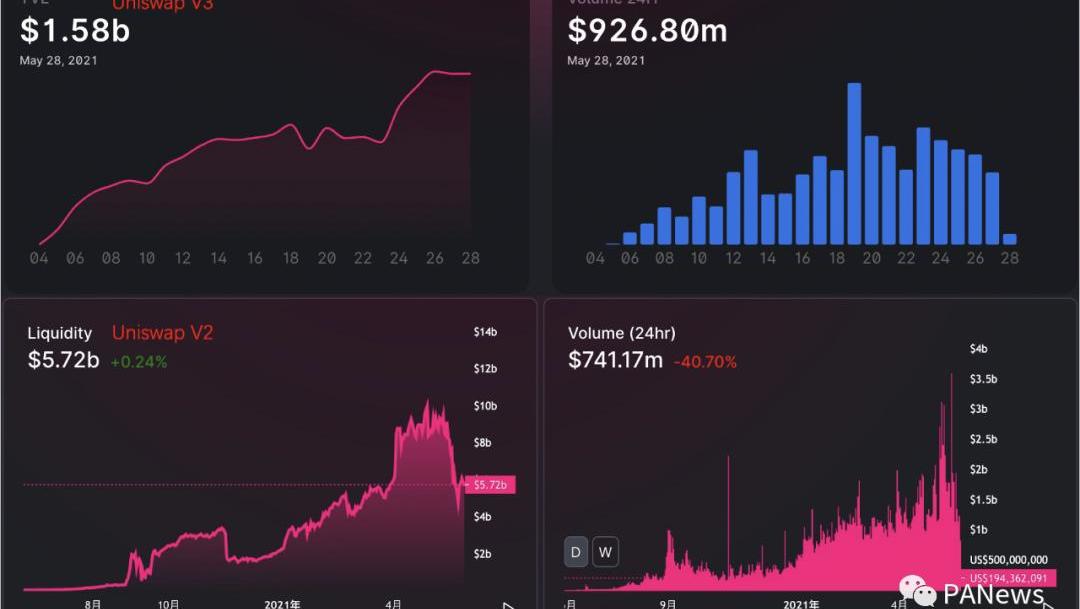Click the $14b label on the Liquidity axis
Image resolution: width=1080 pixels, height=609 pixels.
point(486,332)
